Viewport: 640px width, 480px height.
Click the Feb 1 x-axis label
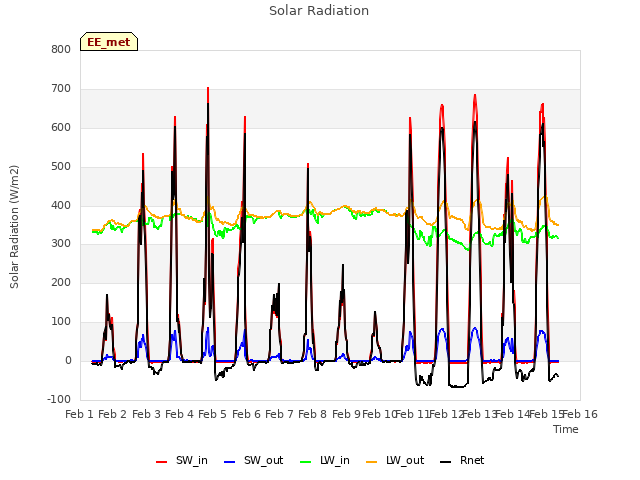[x=80, y=414]
